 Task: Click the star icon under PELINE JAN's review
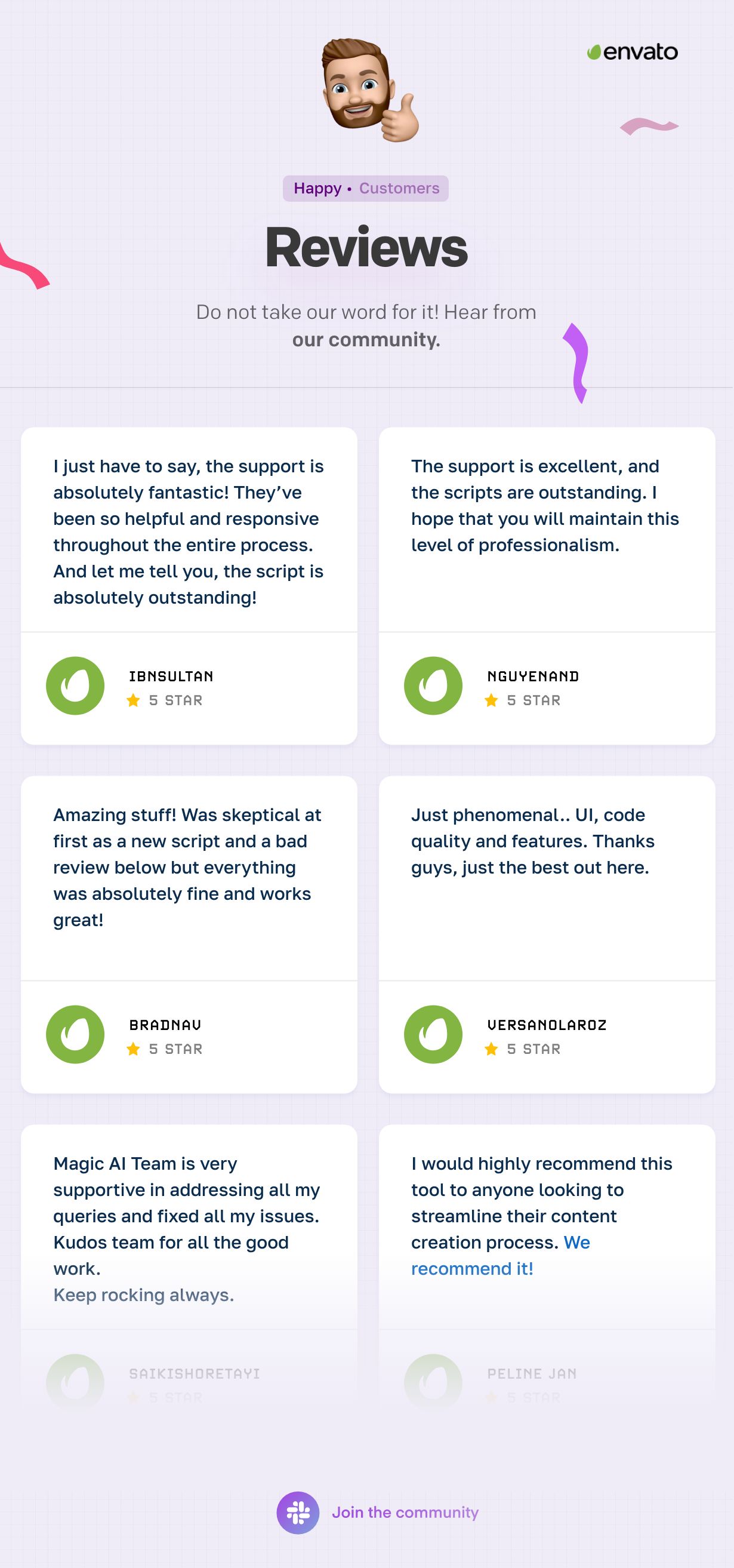tap(491, 1397)
